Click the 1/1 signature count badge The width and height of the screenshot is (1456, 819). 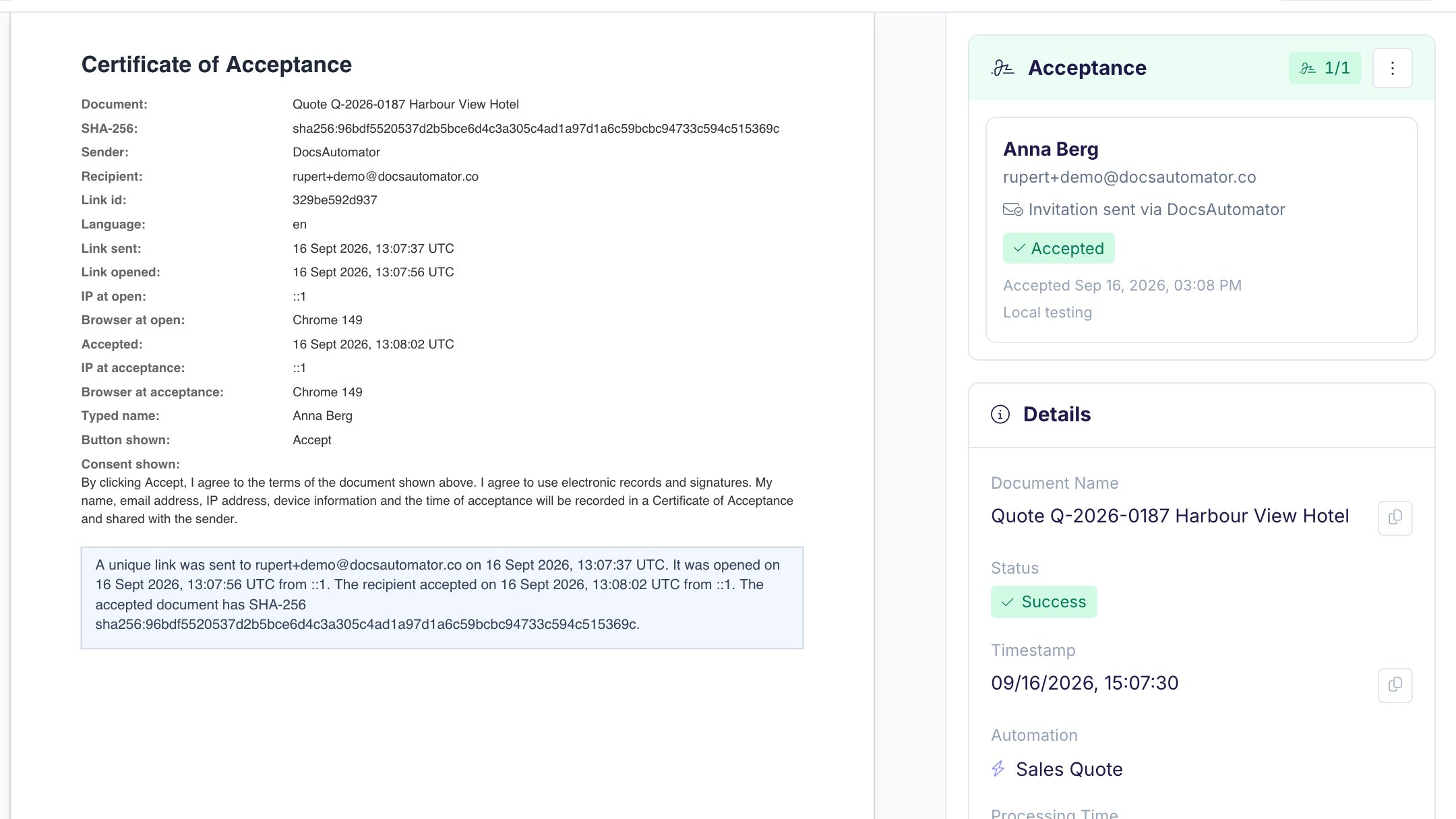pos(1325,68)
